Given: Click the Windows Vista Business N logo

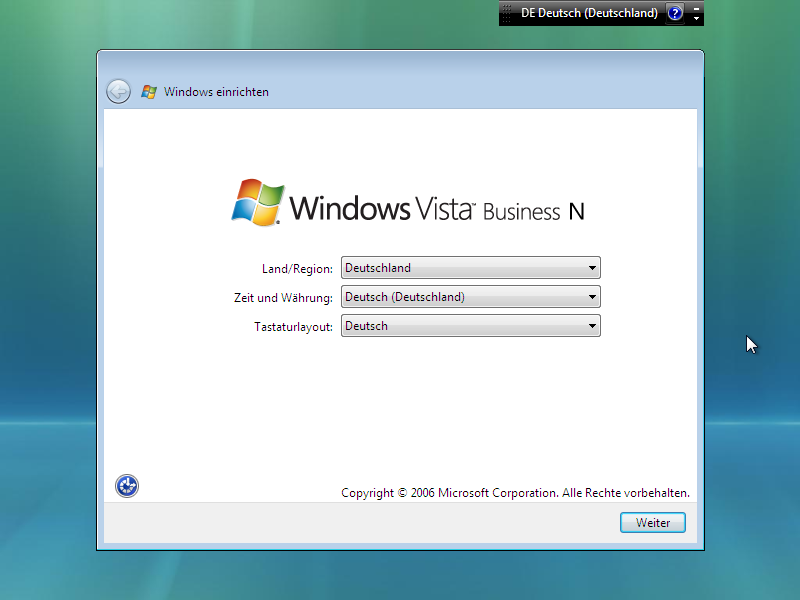Looking at the screenshot, I should (408, 203).
